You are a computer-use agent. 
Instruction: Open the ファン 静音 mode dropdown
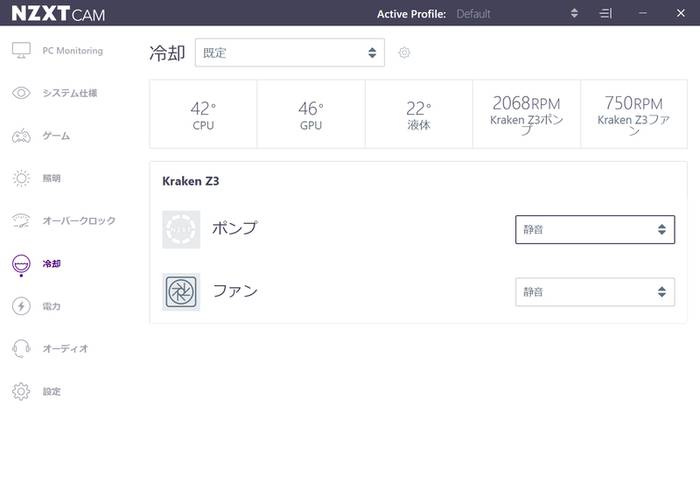click(595, 292)
